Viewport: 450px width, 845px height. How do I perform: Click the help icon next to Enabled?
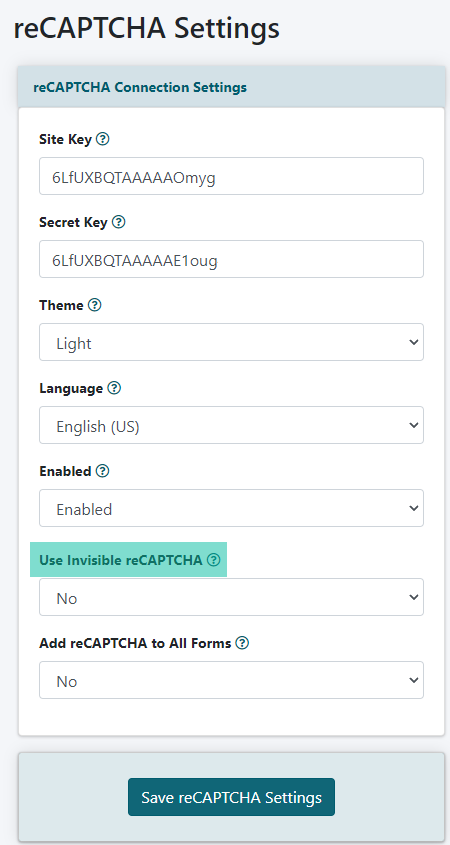(x=102, y=471)
